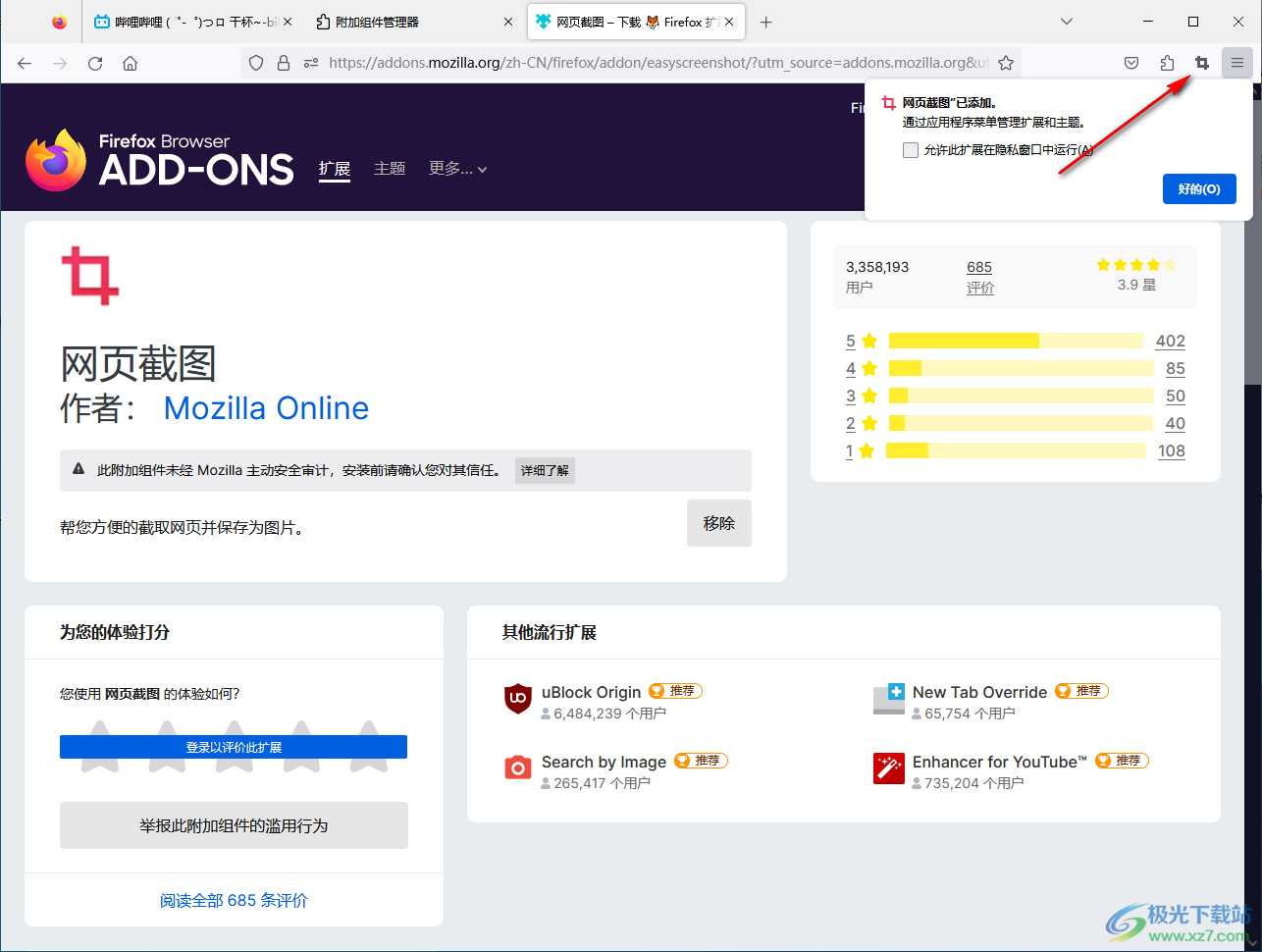Open uBlock Origin extension link
The image size is (1262, 952).
click(x=591, y=692)
